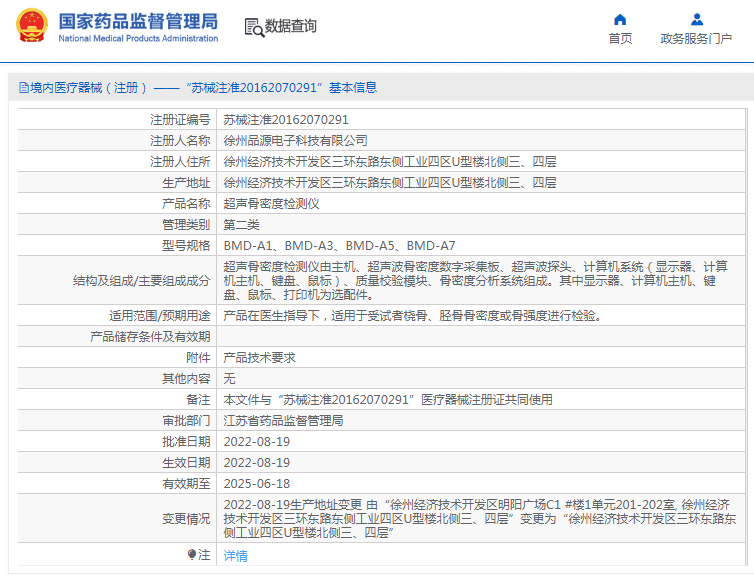
Task: Click the 注册人住所 address value
Action: 390,162
